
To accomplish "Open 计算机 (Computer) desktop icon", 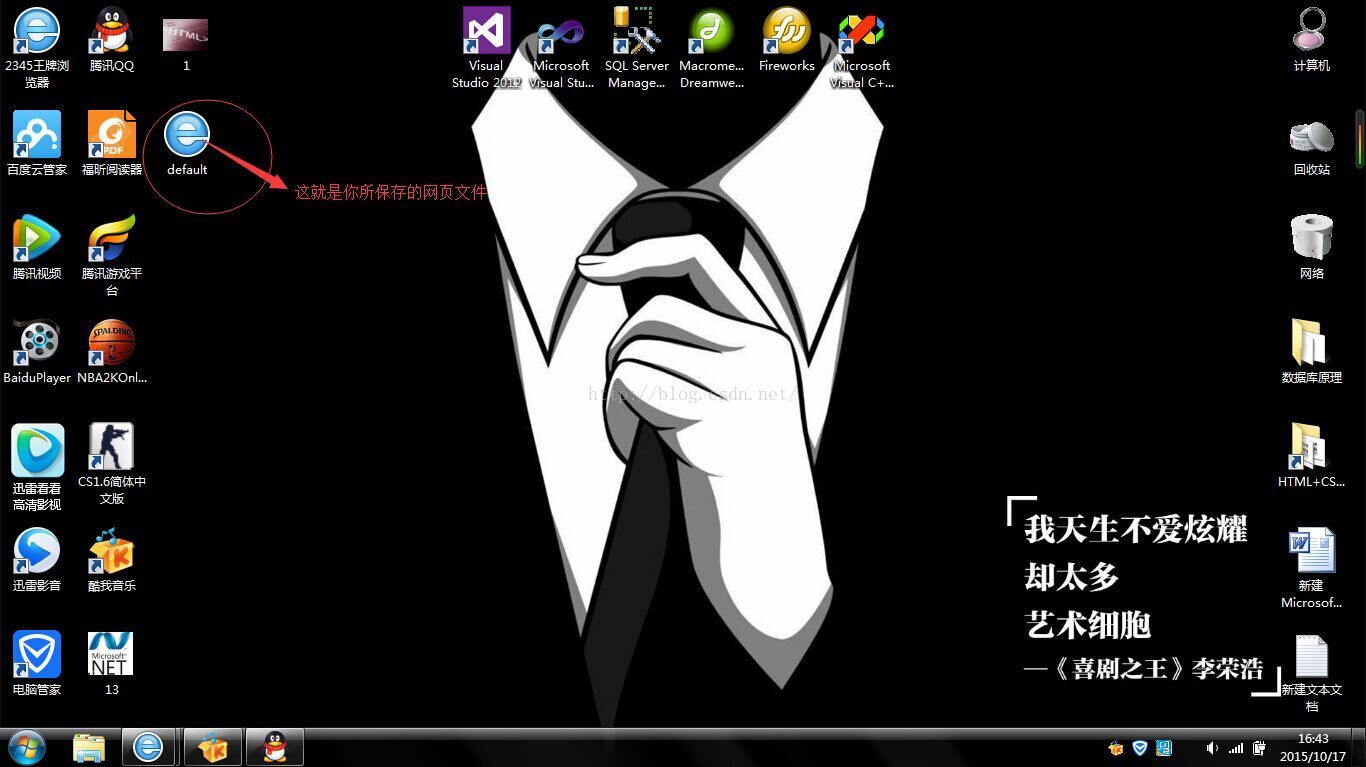I will (x=1311, y=40).
